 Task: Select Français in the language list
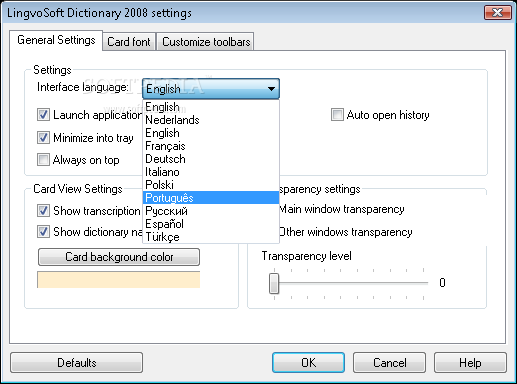(211, 146)
